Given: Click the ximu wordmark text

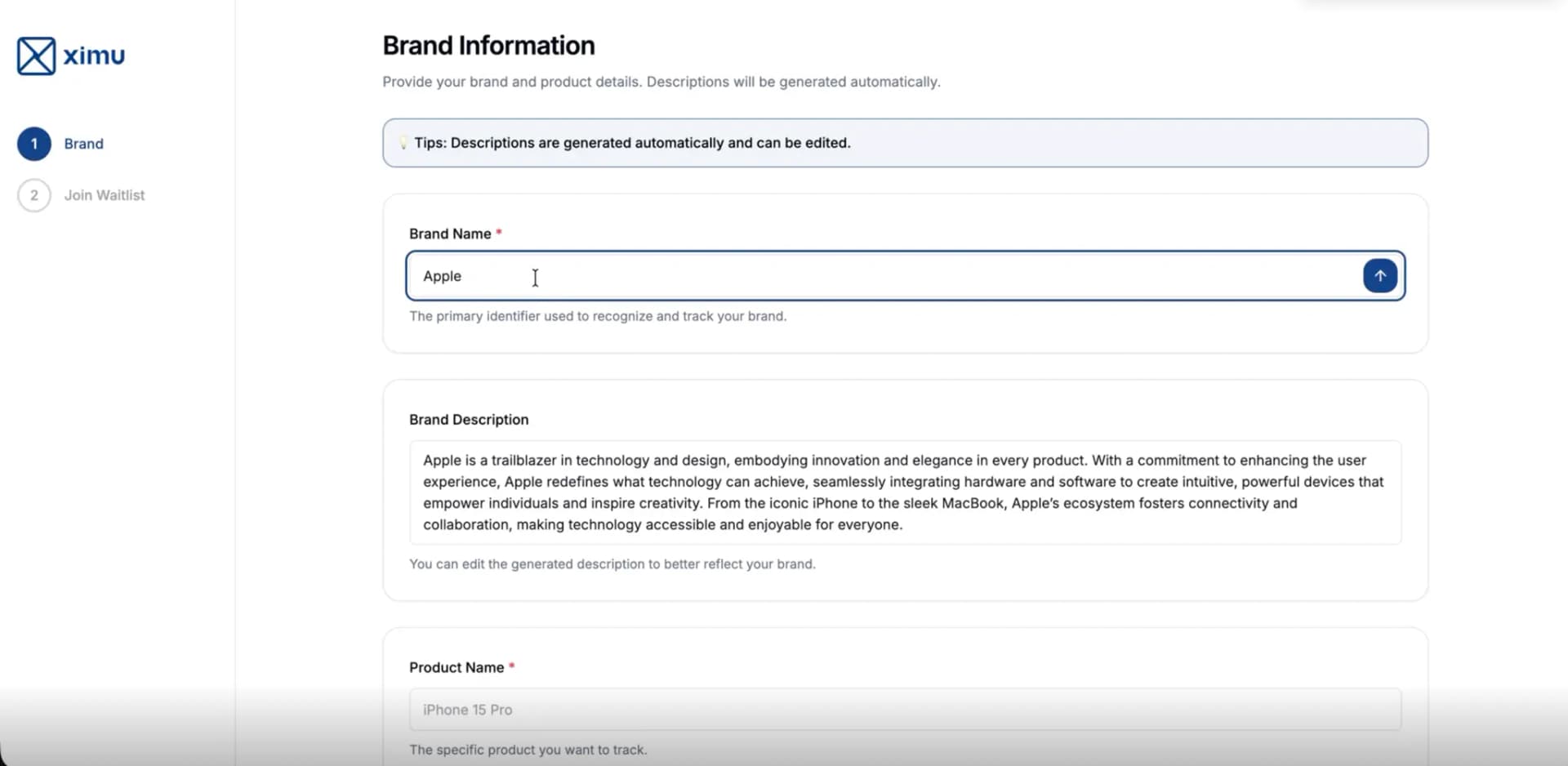Looking at the screenshot, I should point(94,56).
